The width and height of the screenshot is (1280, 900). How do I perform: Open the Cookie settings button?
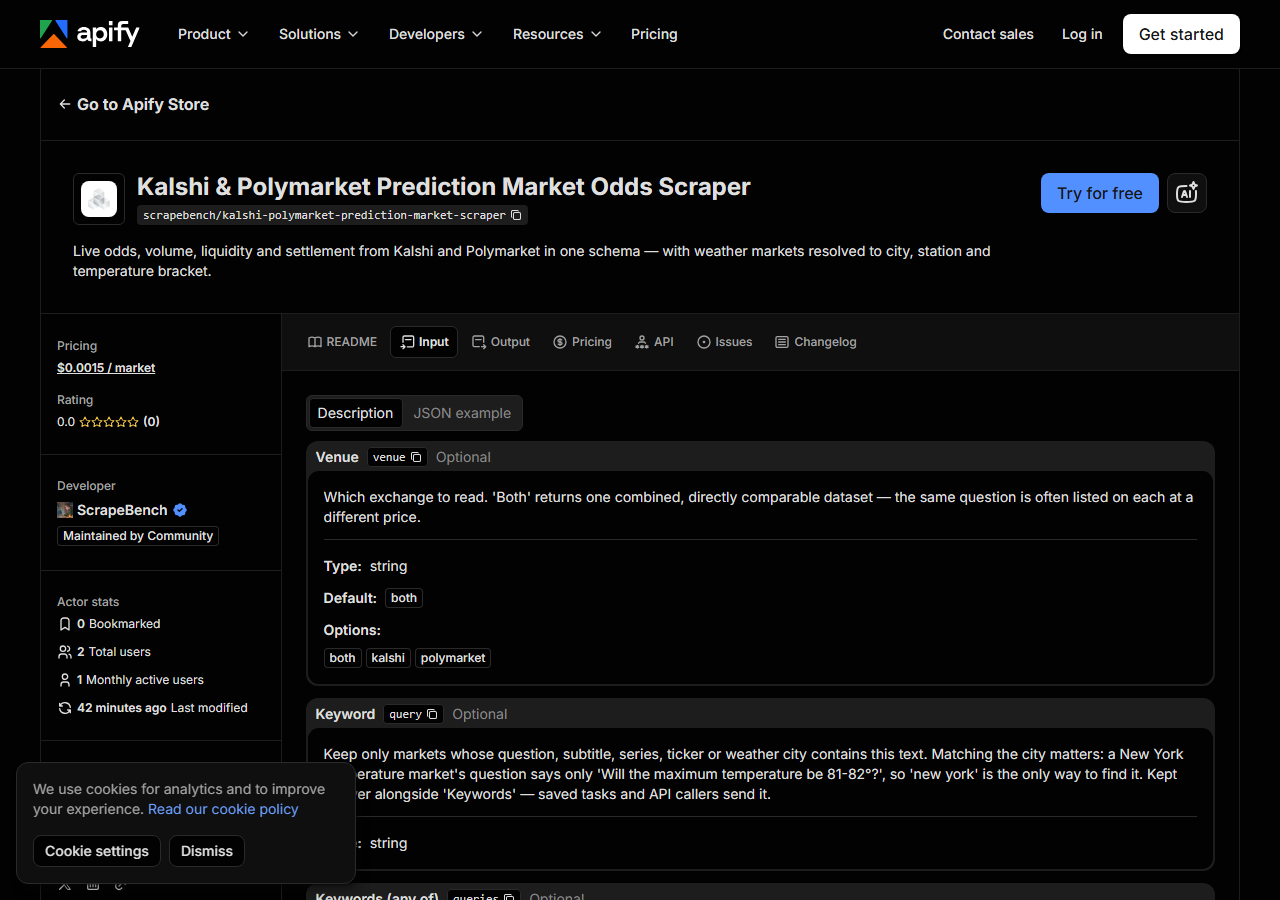(x=97, y=851)
